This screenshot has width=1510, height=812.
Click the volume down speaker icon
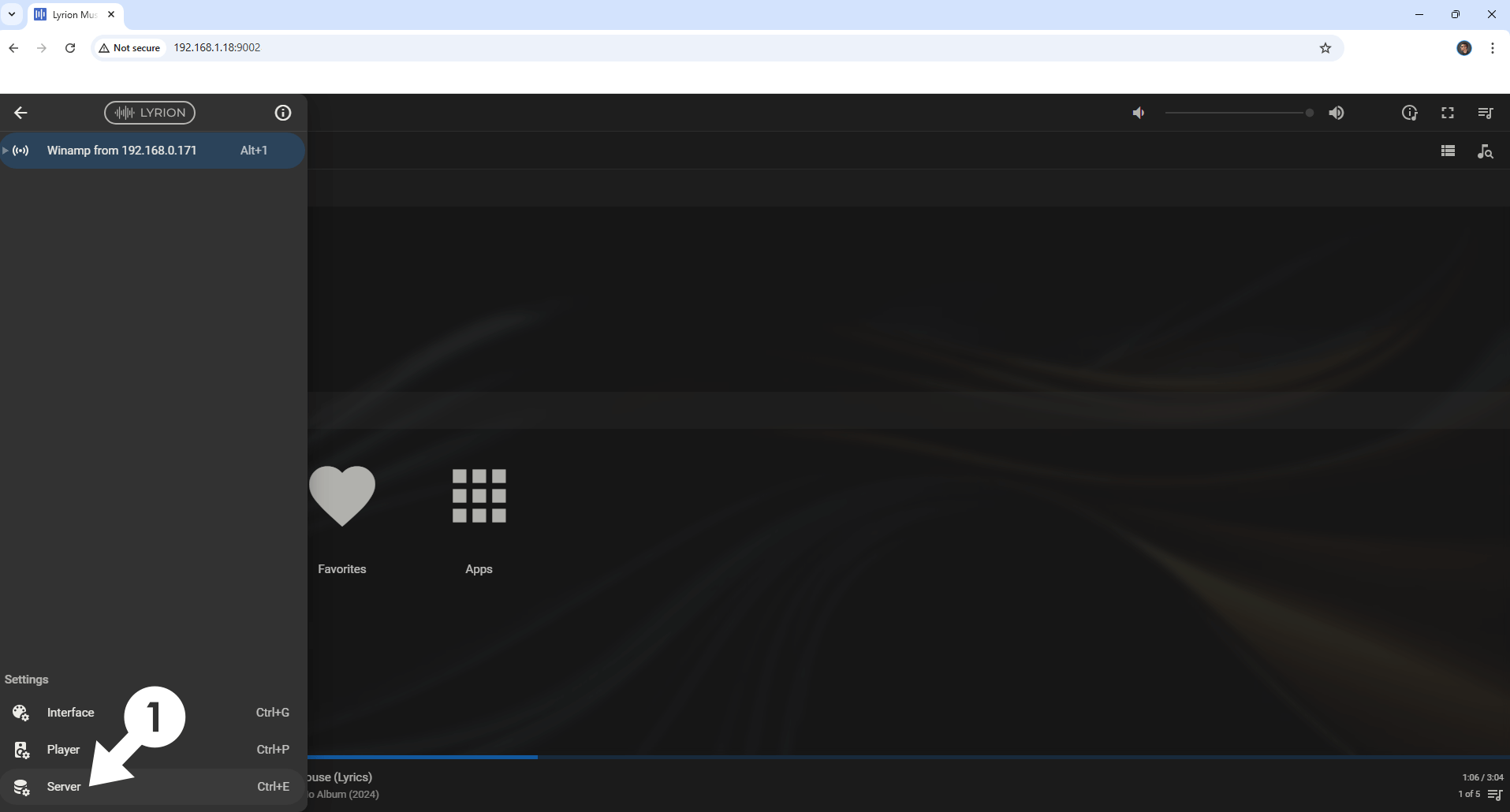(x=1139, y=113)
